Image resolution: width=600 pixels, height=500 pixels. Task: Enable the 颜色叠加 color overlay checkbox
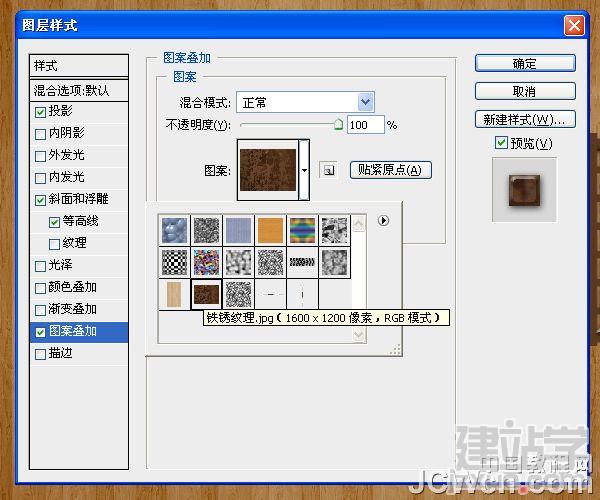40,288
